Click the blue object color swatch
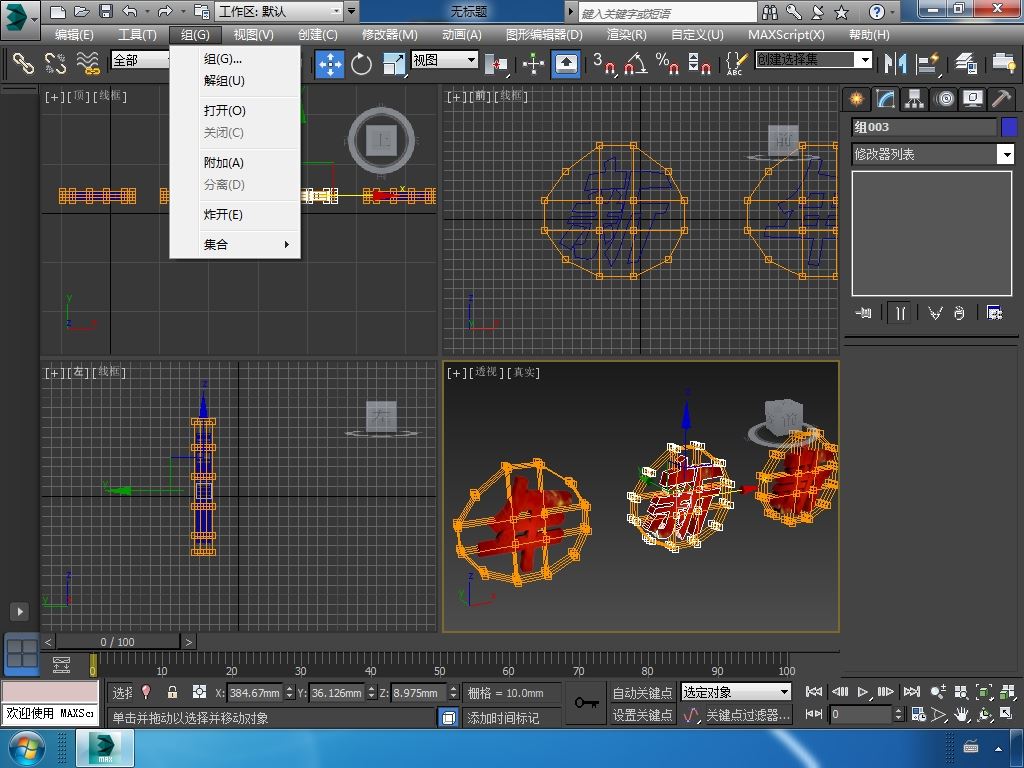The image size is (1024, 768). (x=1008, y=127)
